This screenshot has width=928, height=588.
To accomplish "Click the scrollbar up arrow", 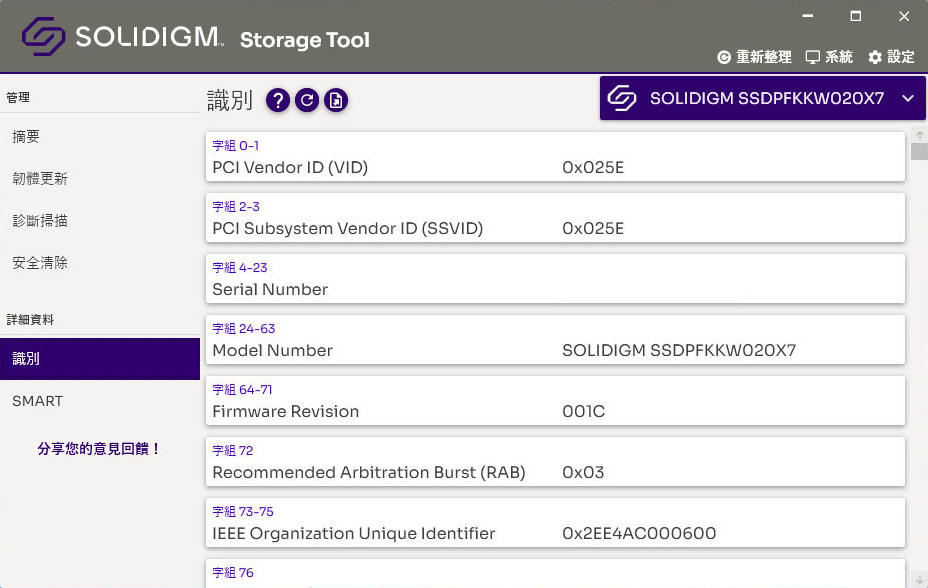I will 919,135.
